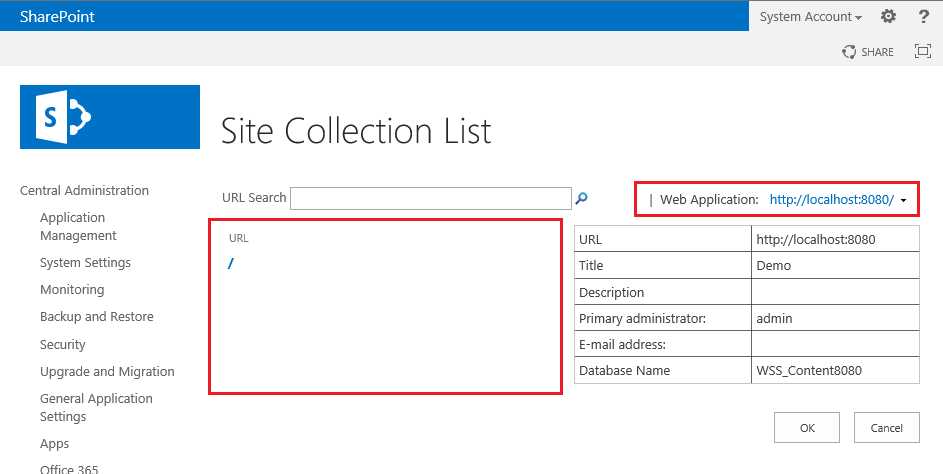Click the Description label cell
This screenshot has height=474, width=943.
[x=663, y=292]
